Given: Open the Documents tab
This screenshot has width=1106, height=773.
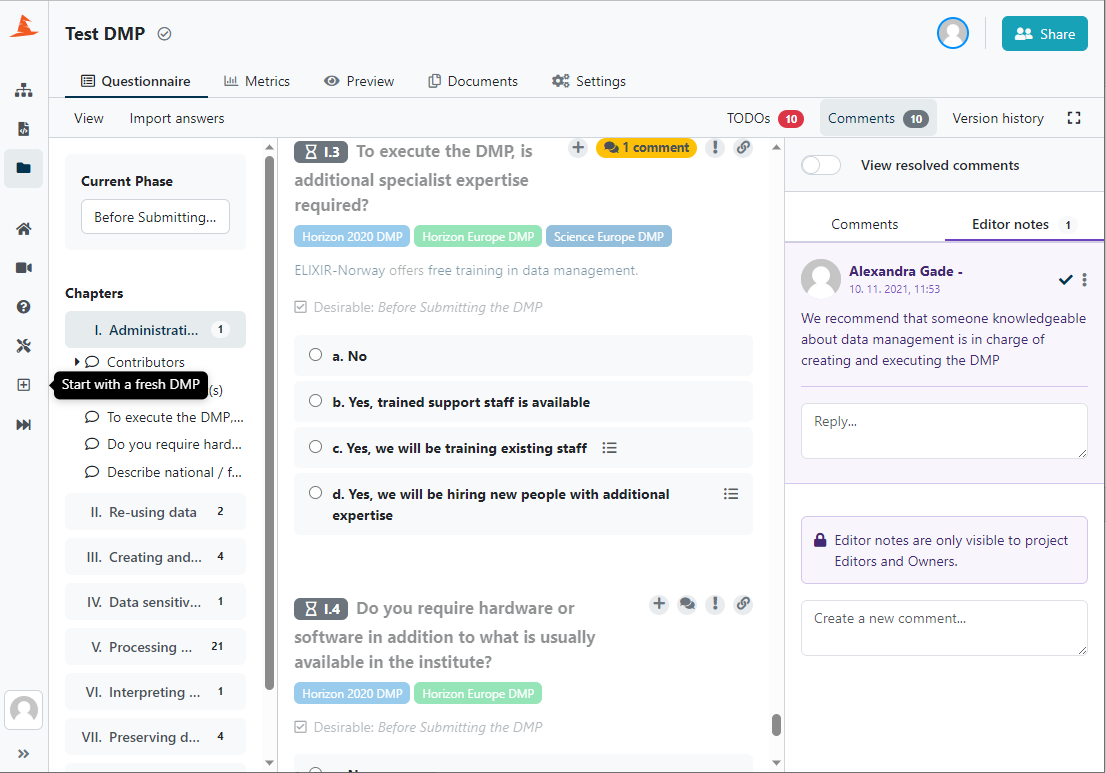Looking at the screenshot, I should click(473, 81).
